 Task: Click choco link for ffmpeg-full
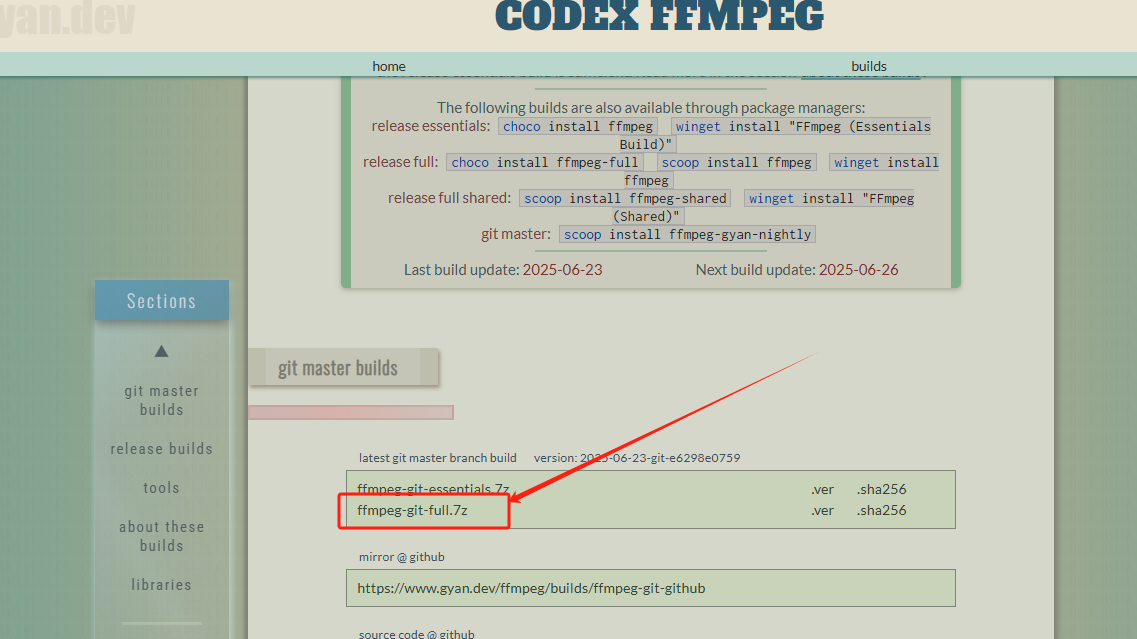point(470,162)
